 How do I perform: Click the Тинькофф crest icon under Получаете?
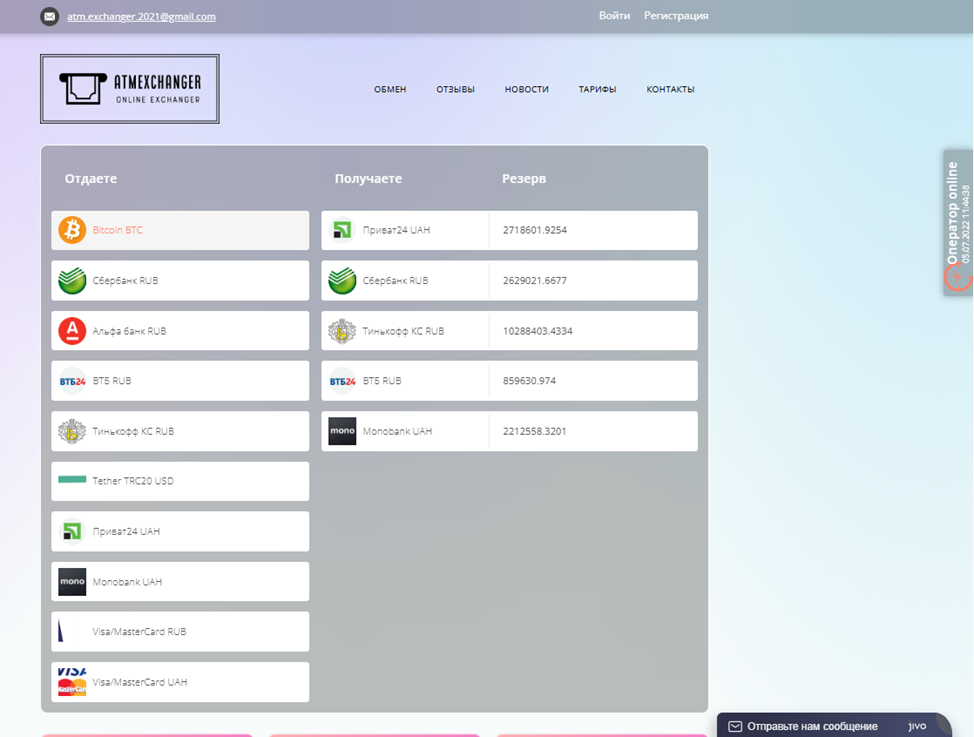click(342, 331)
